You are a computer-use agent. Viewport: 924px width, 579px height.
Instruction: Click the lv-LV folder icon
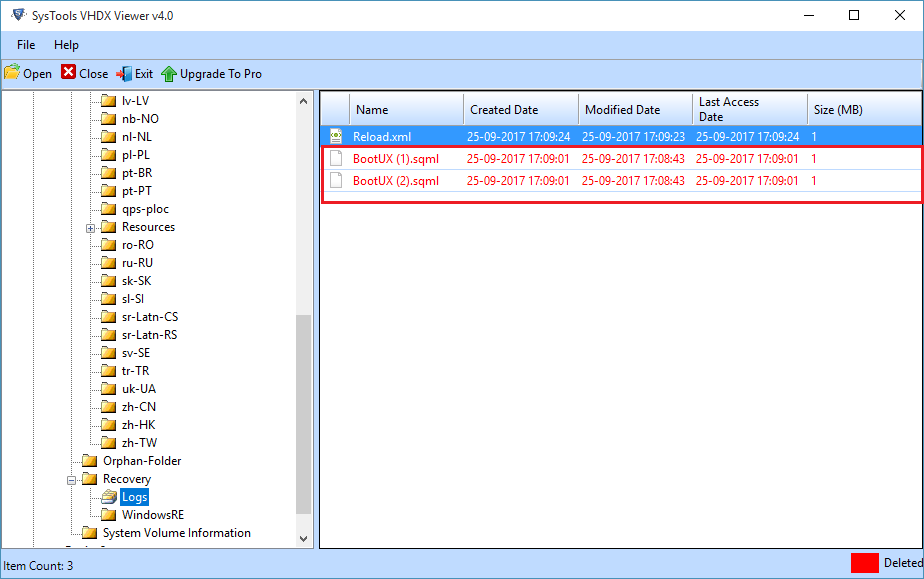[x=108, y=101]
